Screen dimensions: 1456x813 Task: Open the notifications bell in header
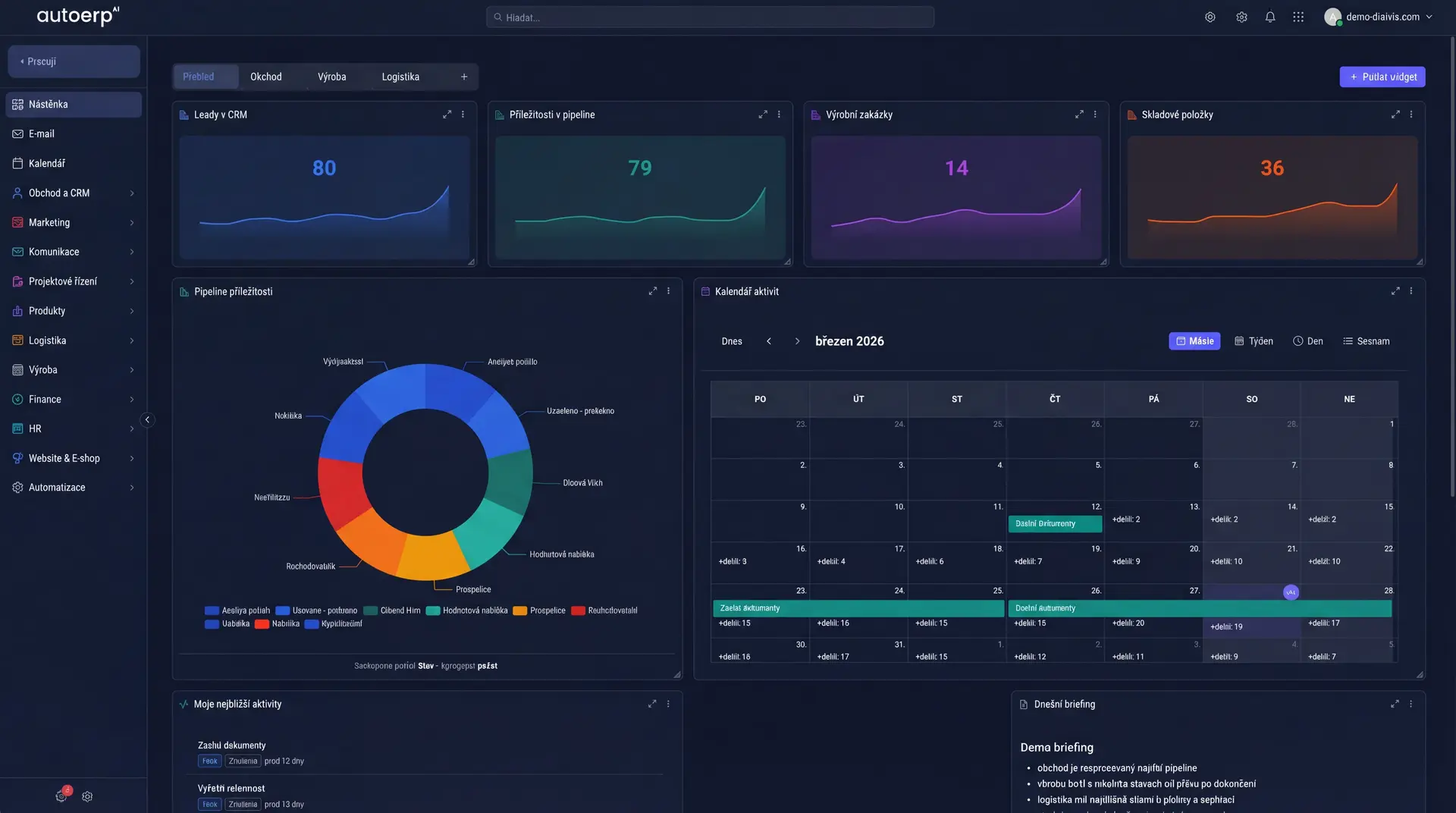coord(1270,17)
